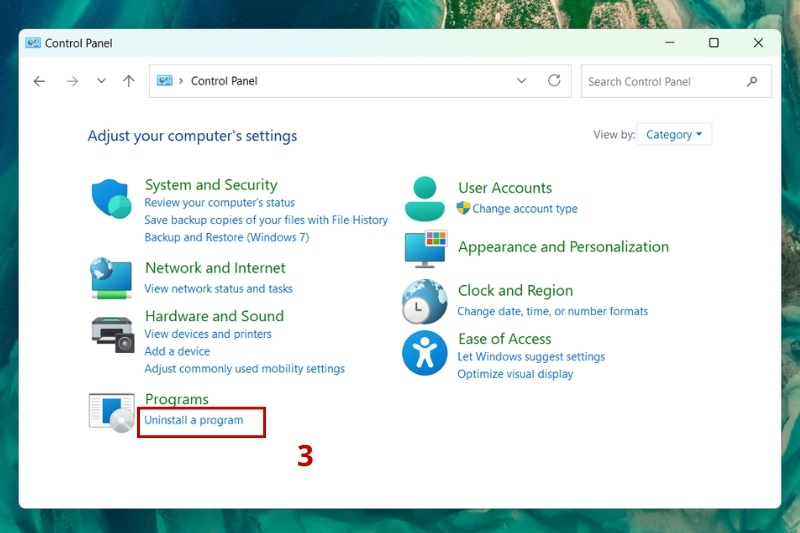Select Optimize visual display

tap(515, 374)
